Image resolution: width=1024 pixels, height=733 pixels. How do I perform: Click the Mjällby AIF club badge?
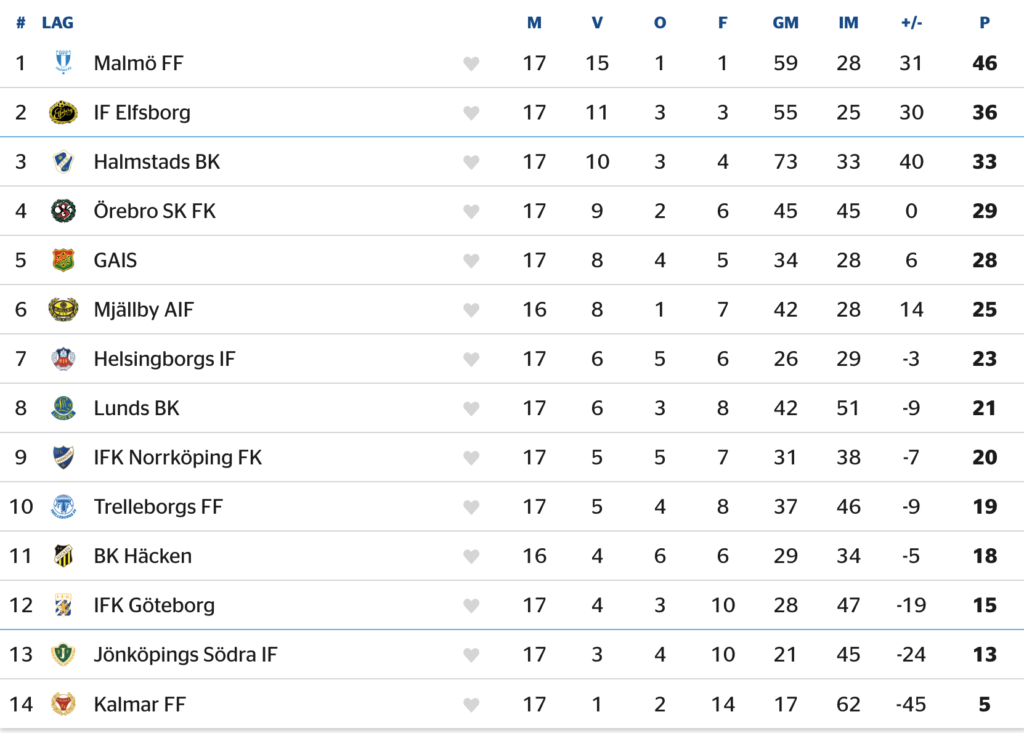click(x=63, y=310)
